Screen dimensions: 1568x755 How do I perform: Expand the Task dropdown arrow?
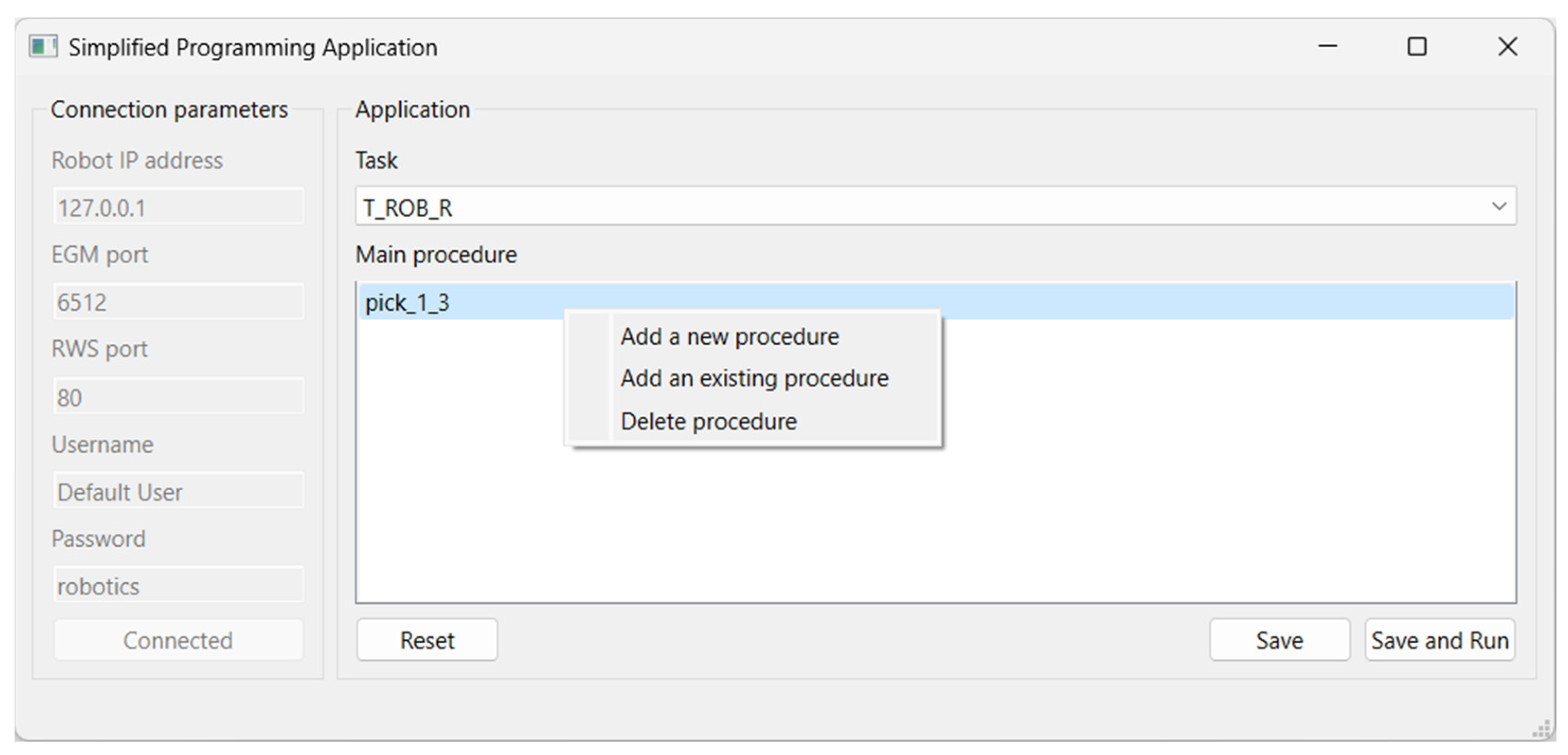pos(1498,207)
